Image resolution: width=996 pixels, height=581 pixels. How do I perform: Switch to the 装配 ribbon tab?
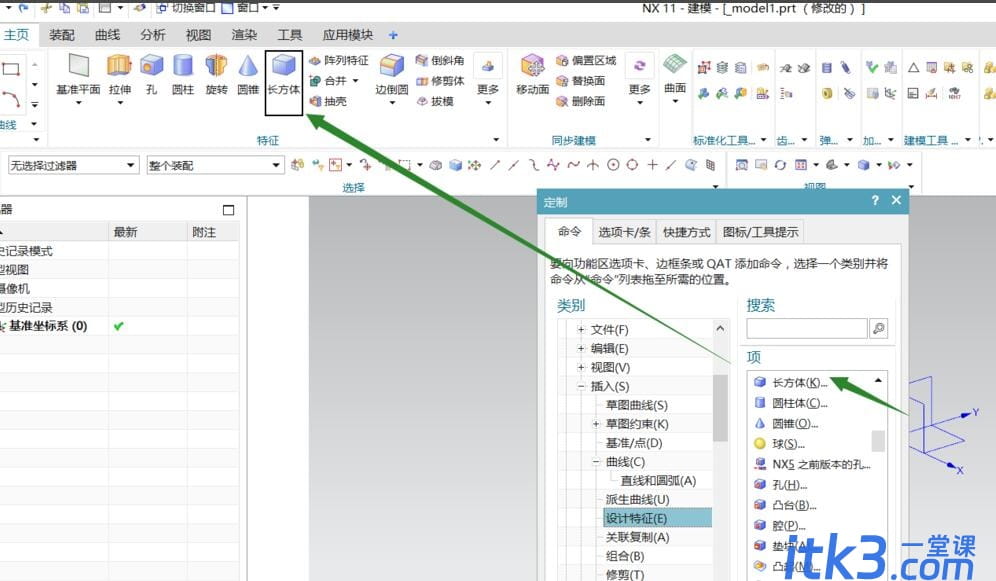click(62, 35)
